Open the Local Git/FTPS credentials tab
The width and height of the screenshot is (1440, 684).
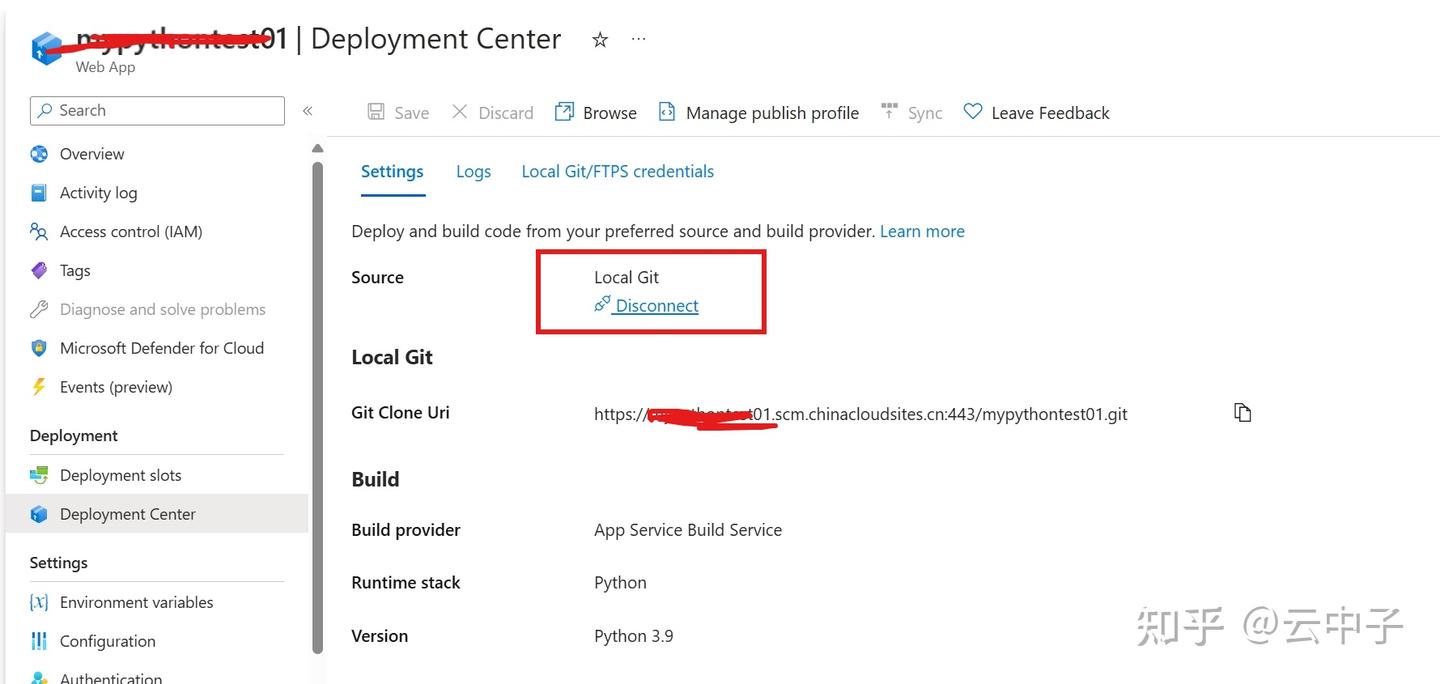(x=617, y=171)
